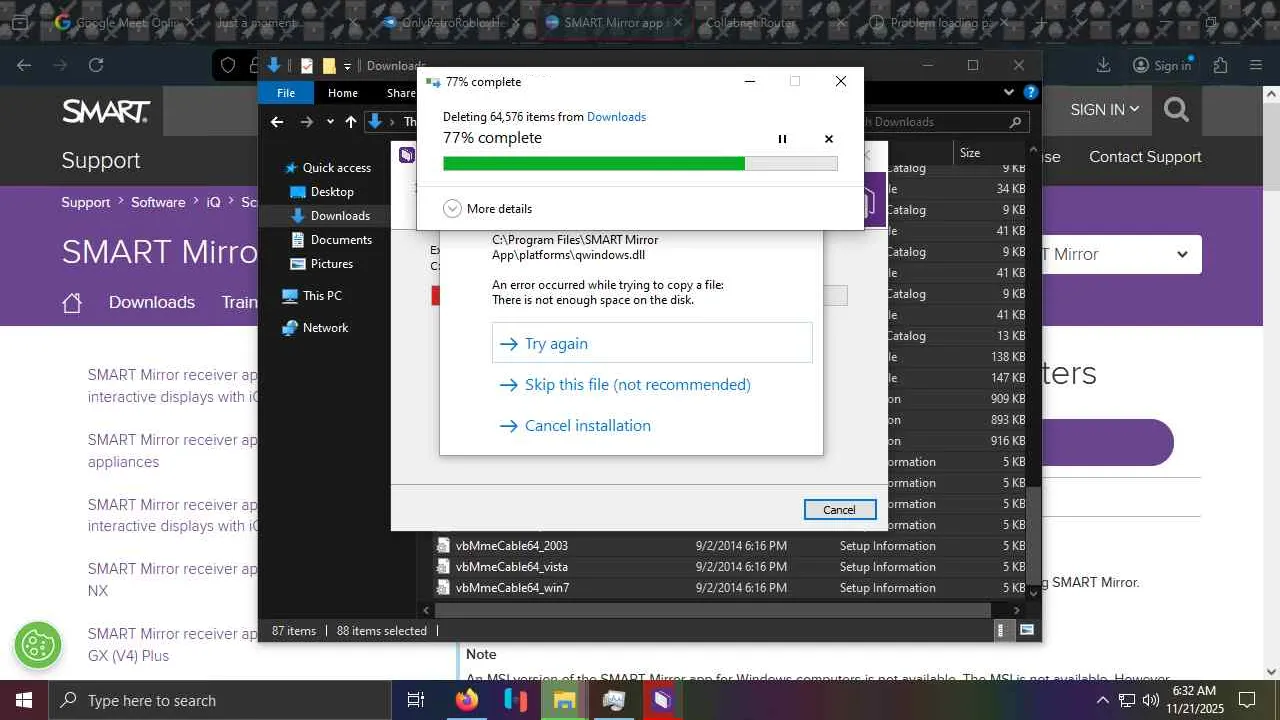Select file vbMmeCable64_2003
Image resolution: width=1280 pixels, height=720 pixels.
[512, 546]
